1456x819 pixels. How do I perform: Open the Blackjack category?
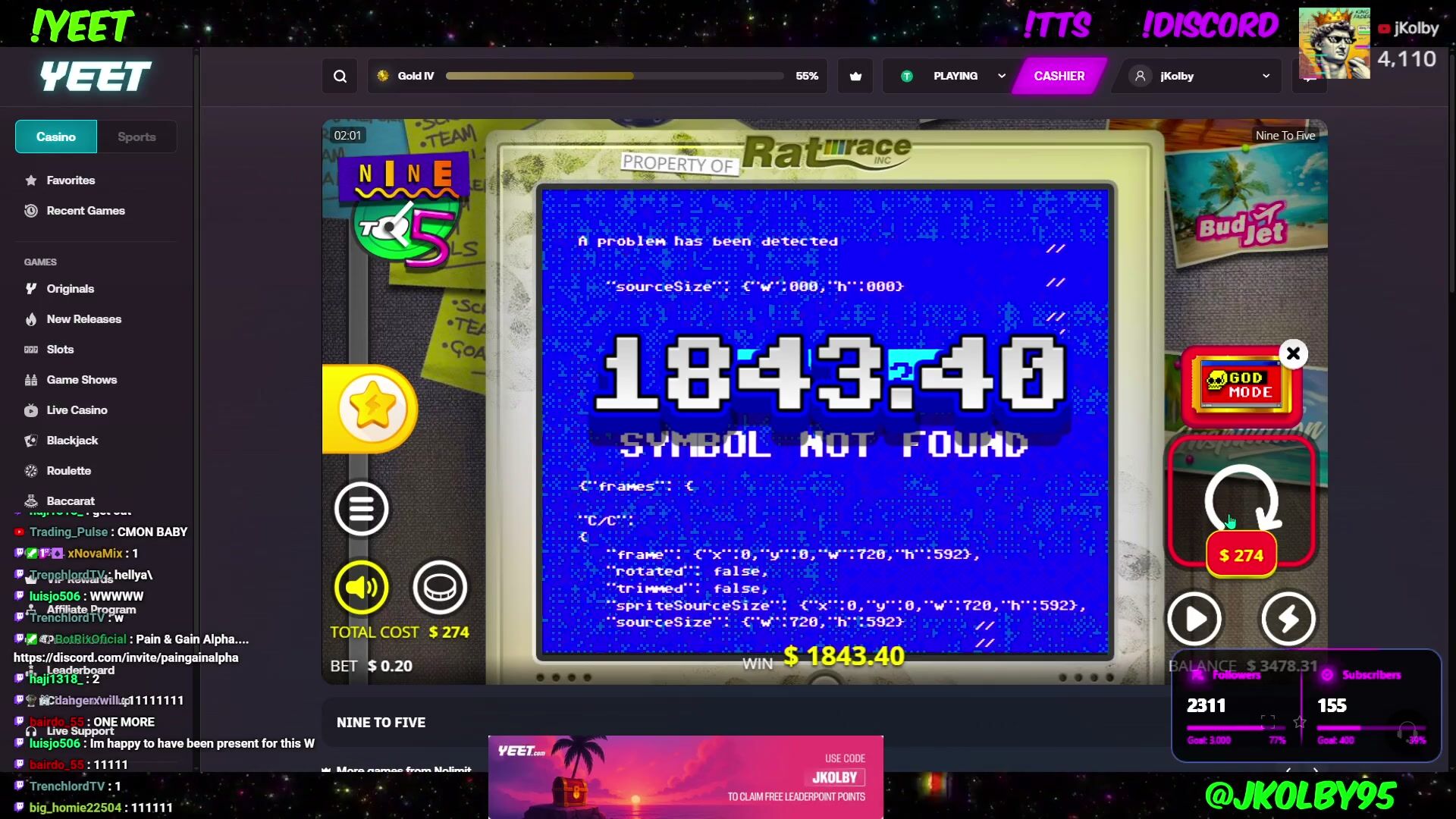pyautogui.click(x=72, y=441)
